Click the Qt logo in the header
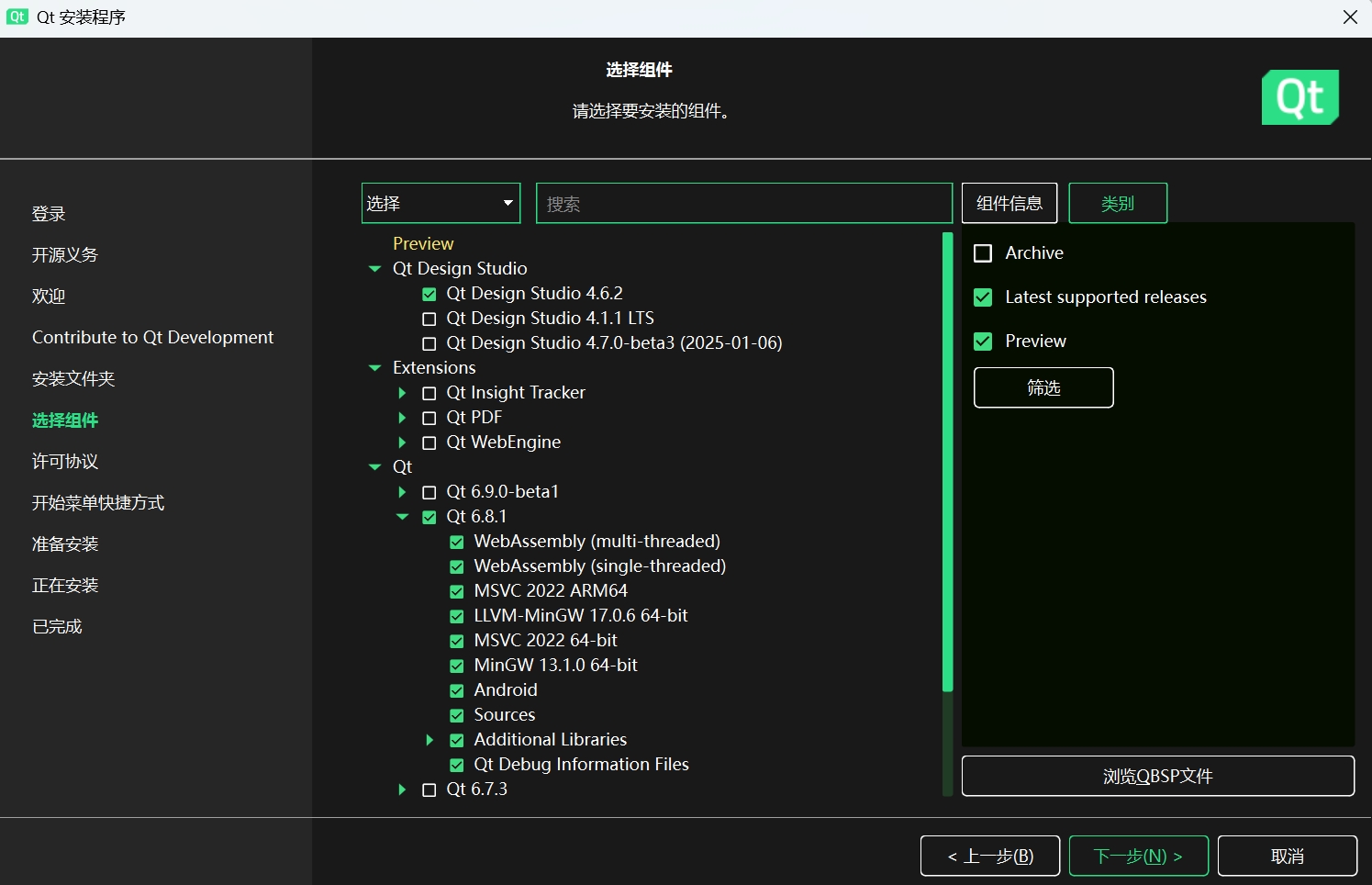This screenshot has width=1372, height=885. pos(1299,97)
